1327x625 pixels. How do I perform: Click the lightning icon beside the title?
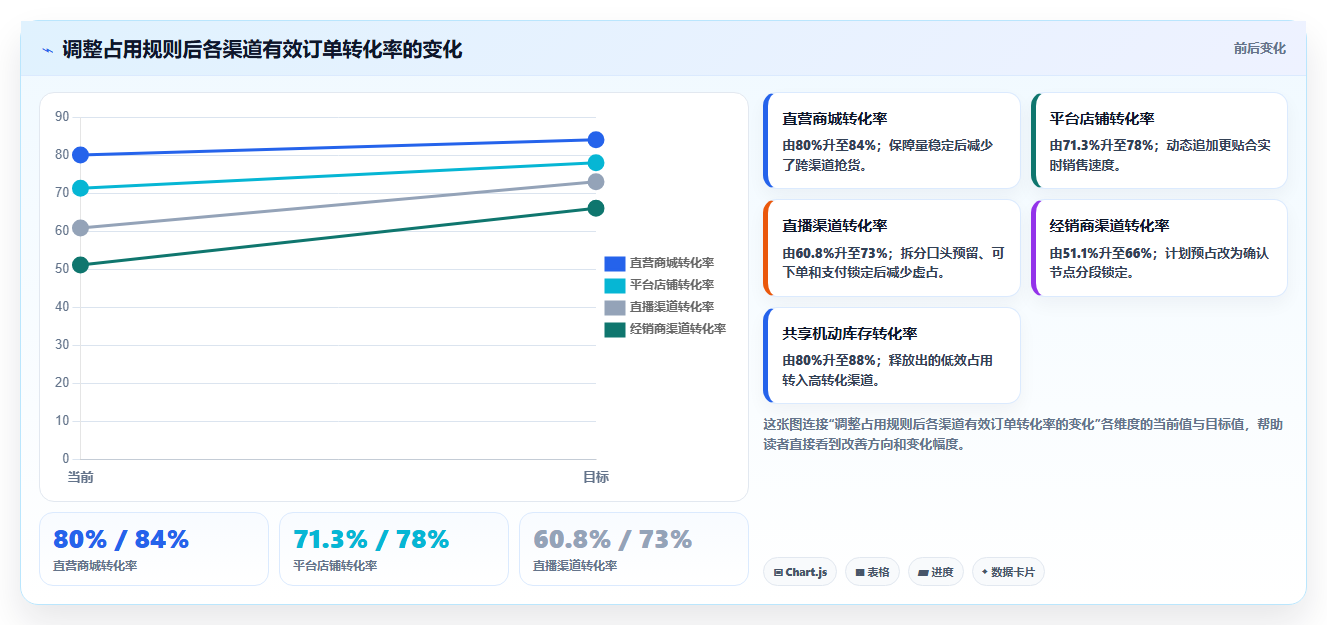click(47, 50)
